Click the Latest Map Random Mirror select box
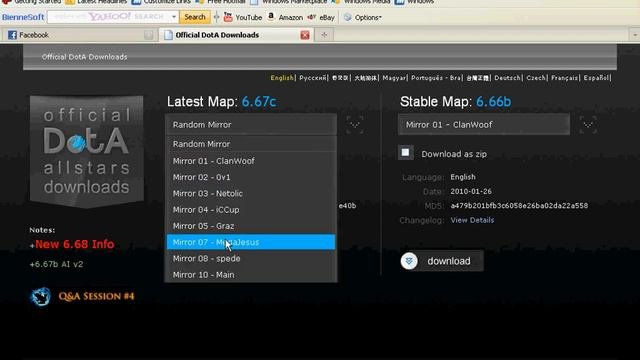 pyautogui.click(x=251, y=124)
